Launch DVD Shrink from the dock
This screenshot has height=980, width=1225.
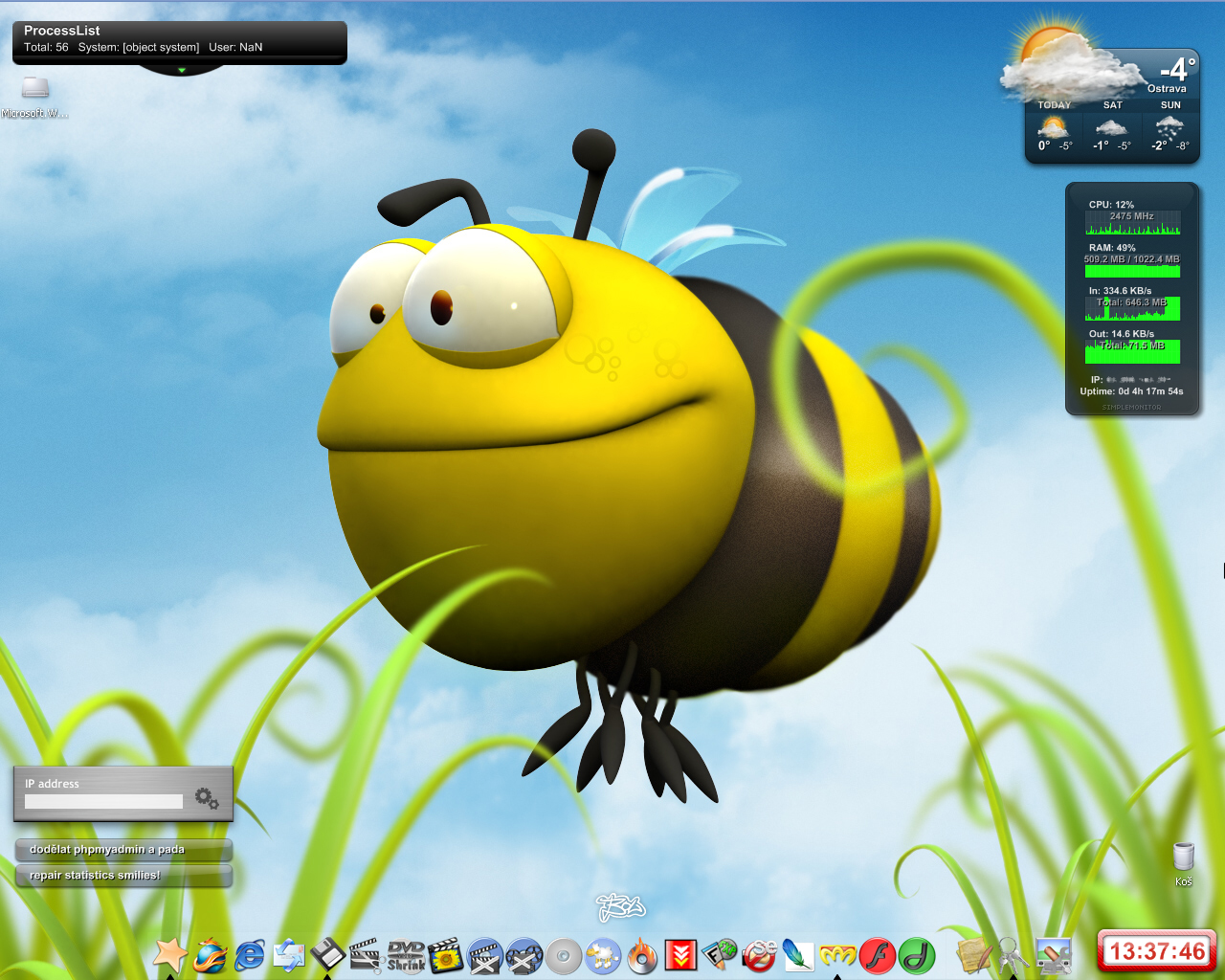tap(406, 956)
